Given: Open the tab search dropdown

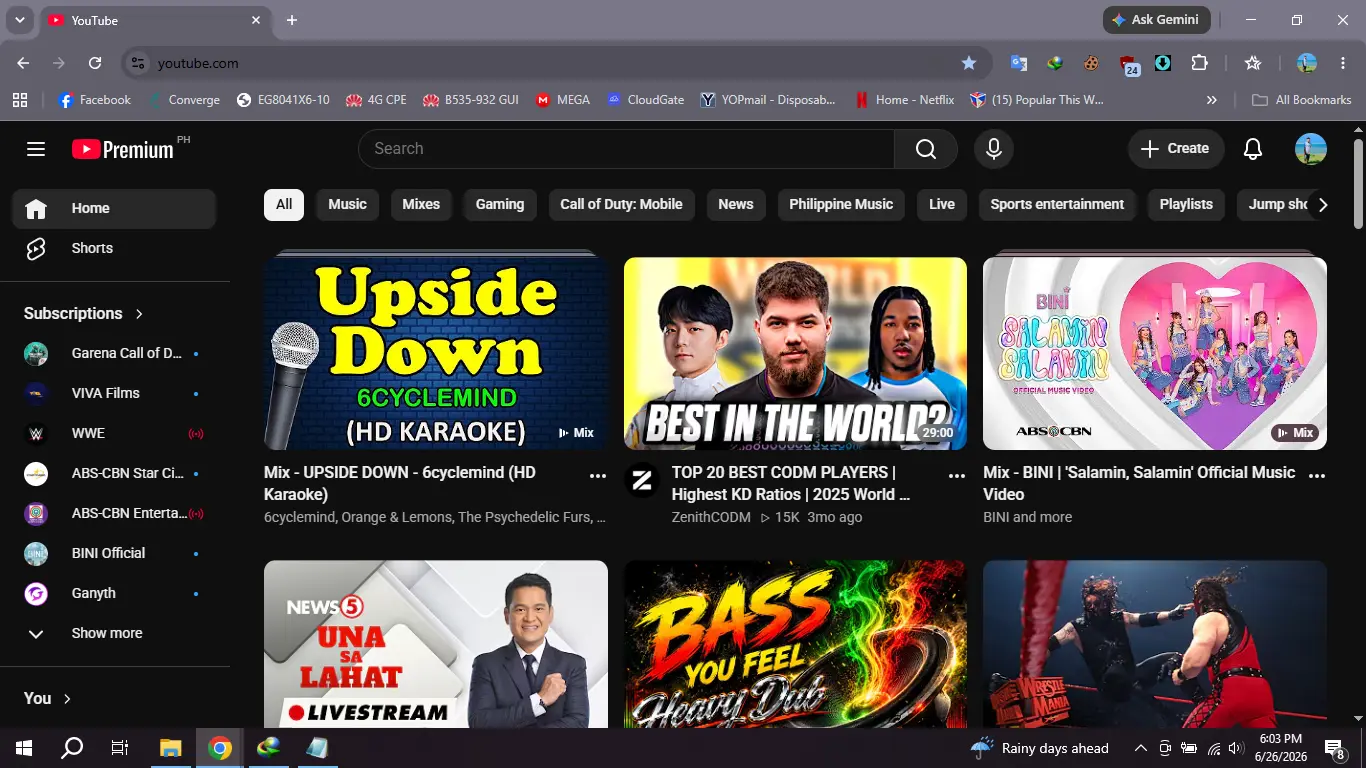Looking at the screenshot, I should 19,20.
